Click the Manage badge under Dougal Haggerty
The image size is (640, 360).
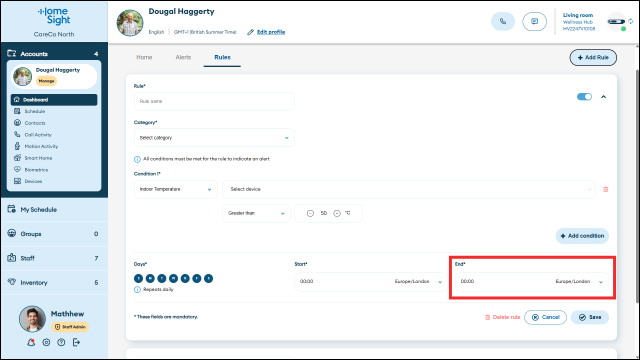(47, 81)
